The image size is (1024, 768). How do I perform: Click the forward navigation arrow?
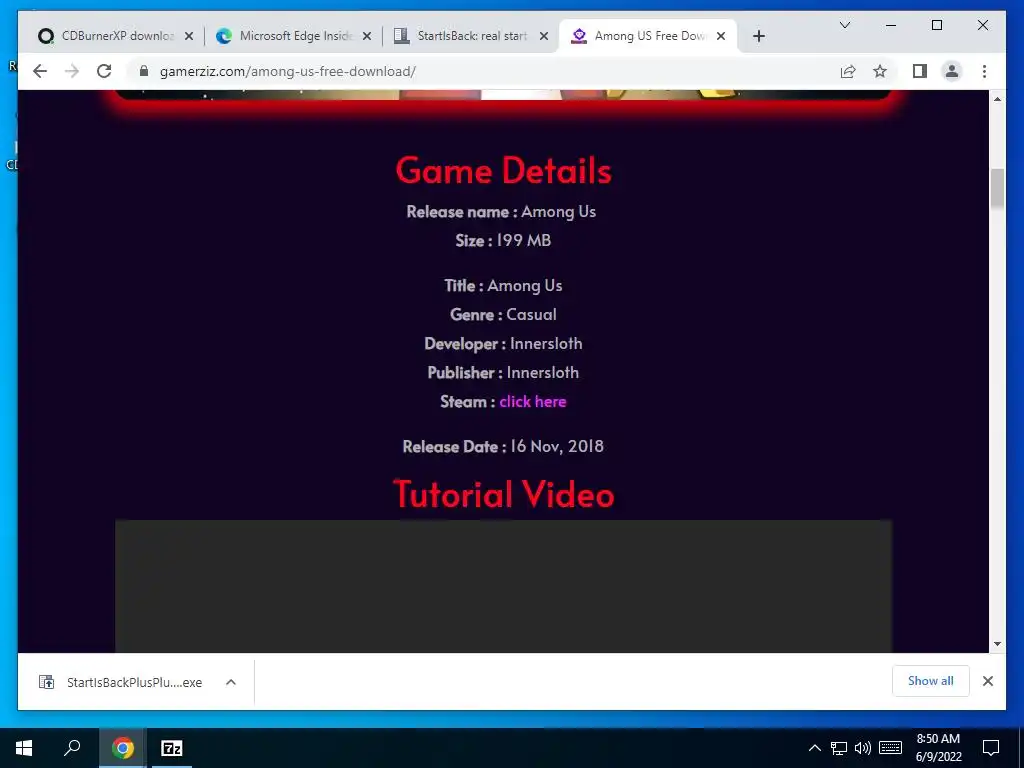click(72, 71)
